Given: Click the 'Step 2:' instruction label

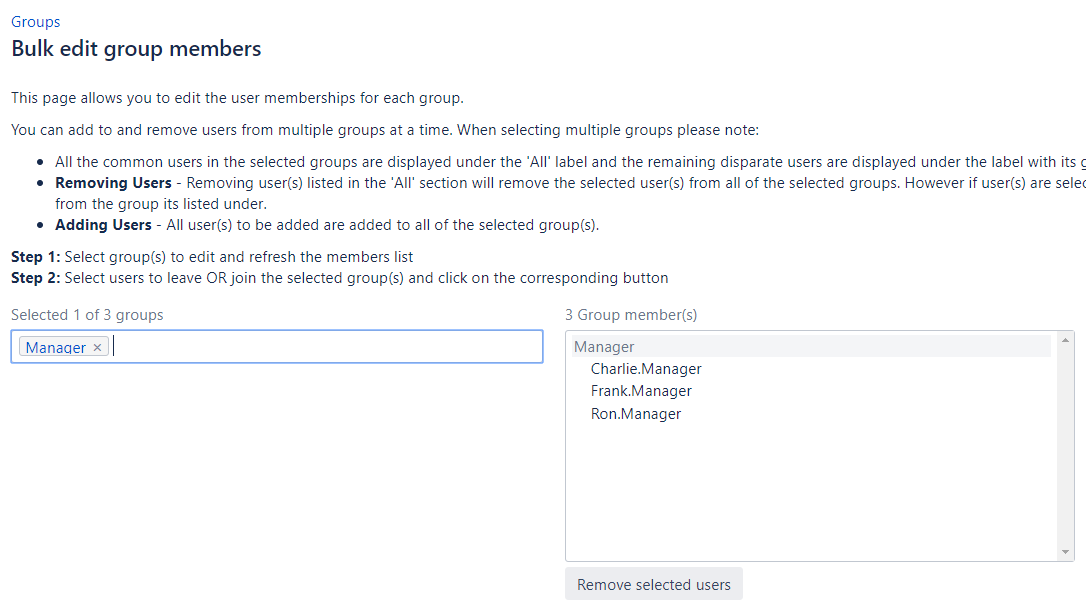Looking at the screenshot, I should pyautogui.click(x=35, y=278).
